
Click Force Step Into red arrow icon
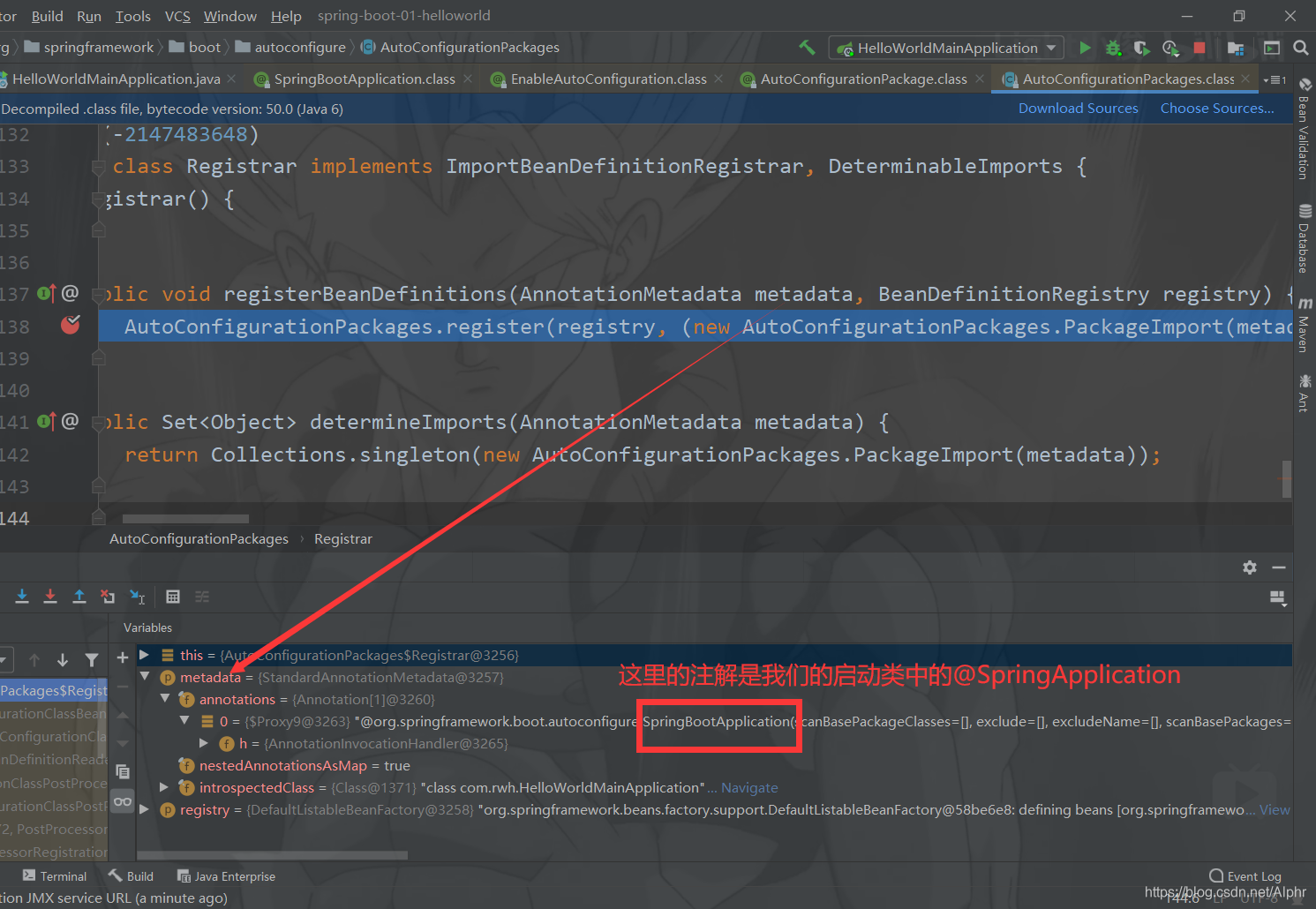[x=50, y=597]
